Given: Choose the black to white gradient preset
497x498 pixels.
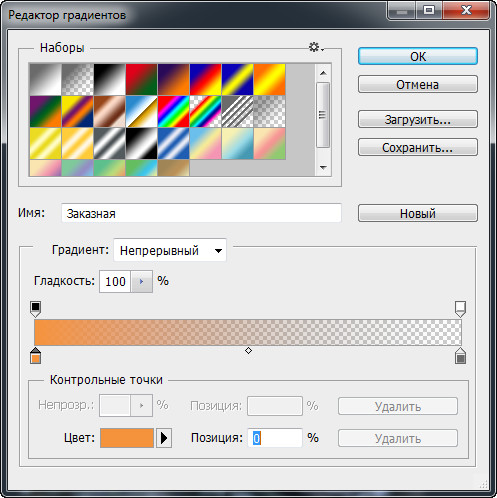Looking at the screenshot, I should point(109,80).
